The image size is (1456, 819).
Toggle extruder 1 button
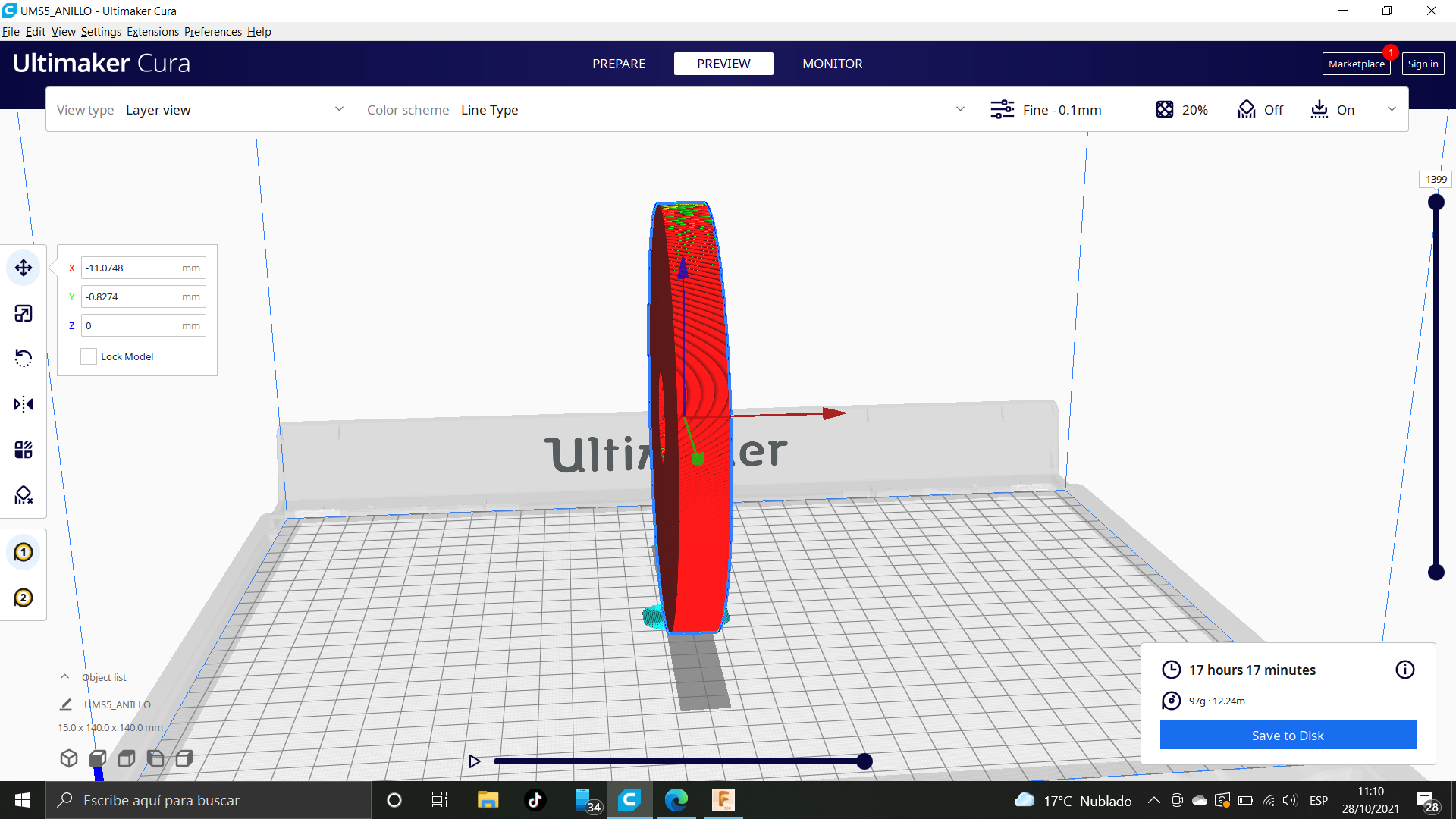24,552
